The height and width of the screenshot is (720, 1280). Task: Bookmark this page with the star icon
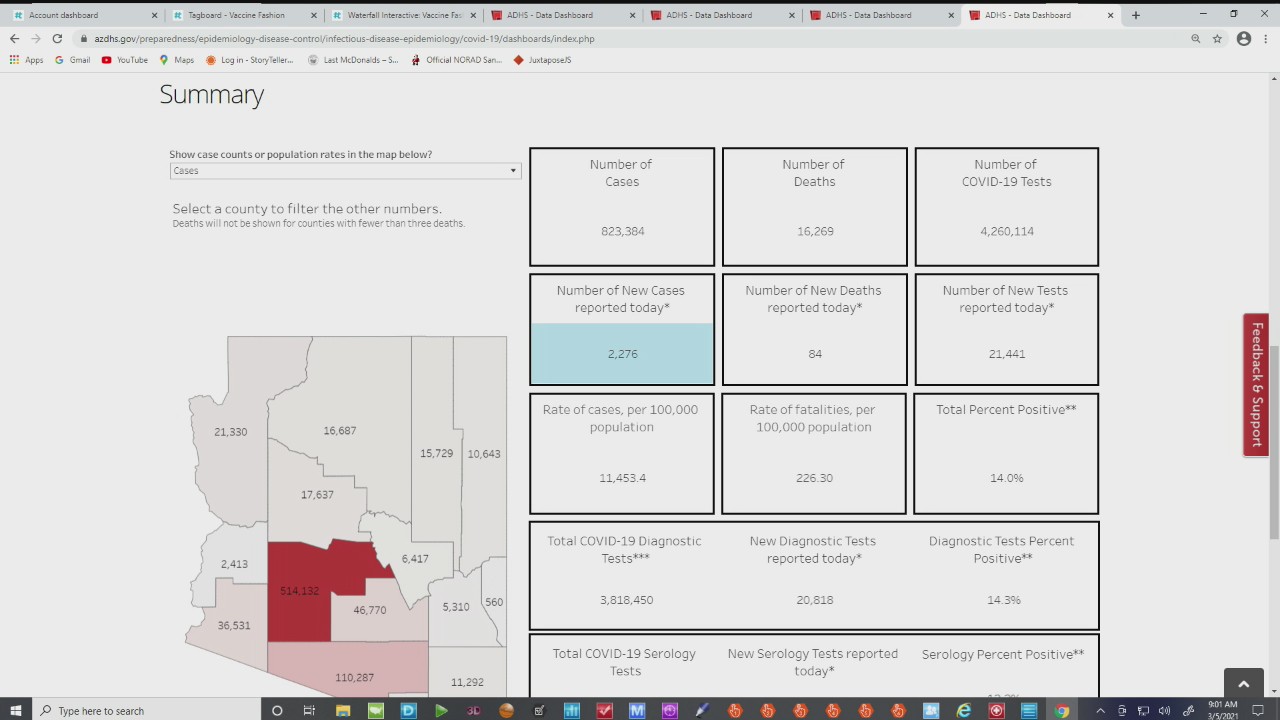click(x=1217, y=38)
